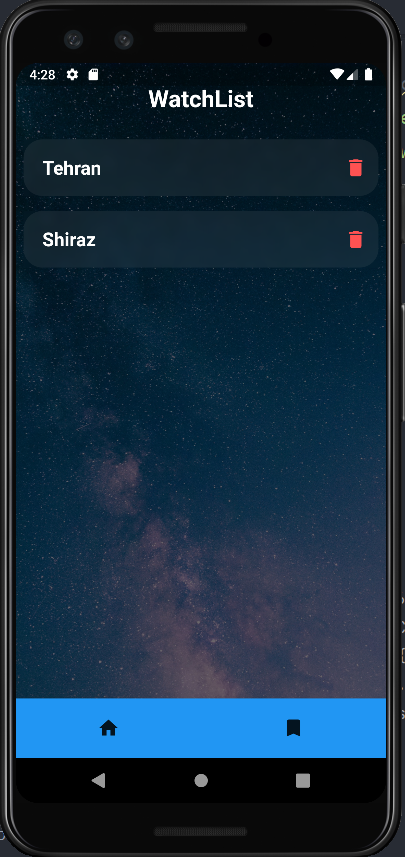Tap the Android recents square button
The height and width of the screenshot is (857, 405).
(x=303, y=780)
